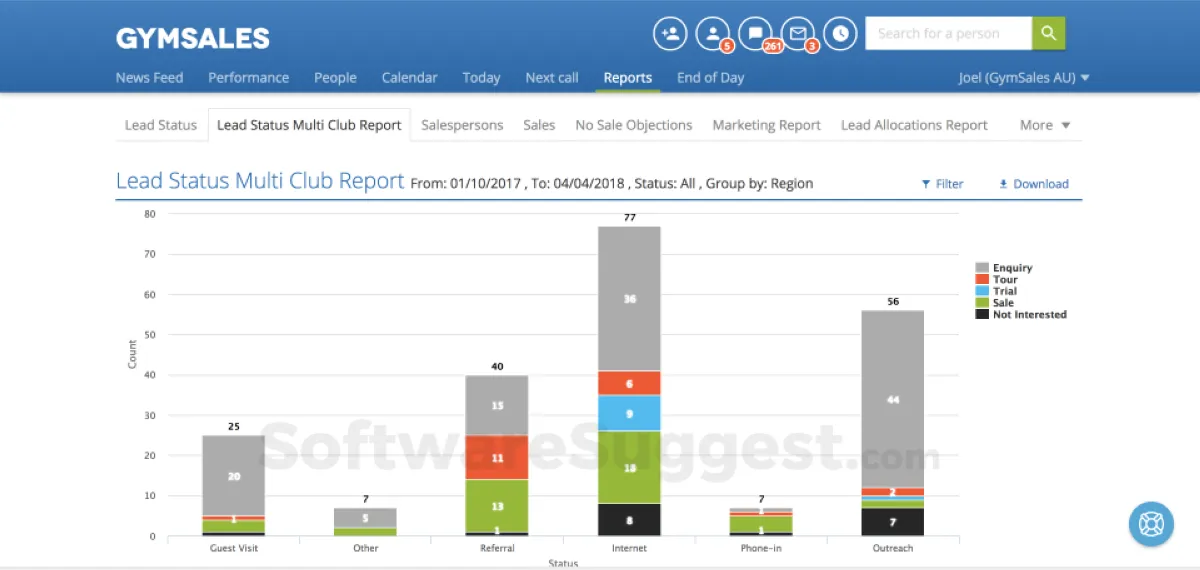Image resolution: width=1200 pixels, height=570 pixels.
Task: Toggle the Trial series in the legend
Action: [x=997, y=291]
